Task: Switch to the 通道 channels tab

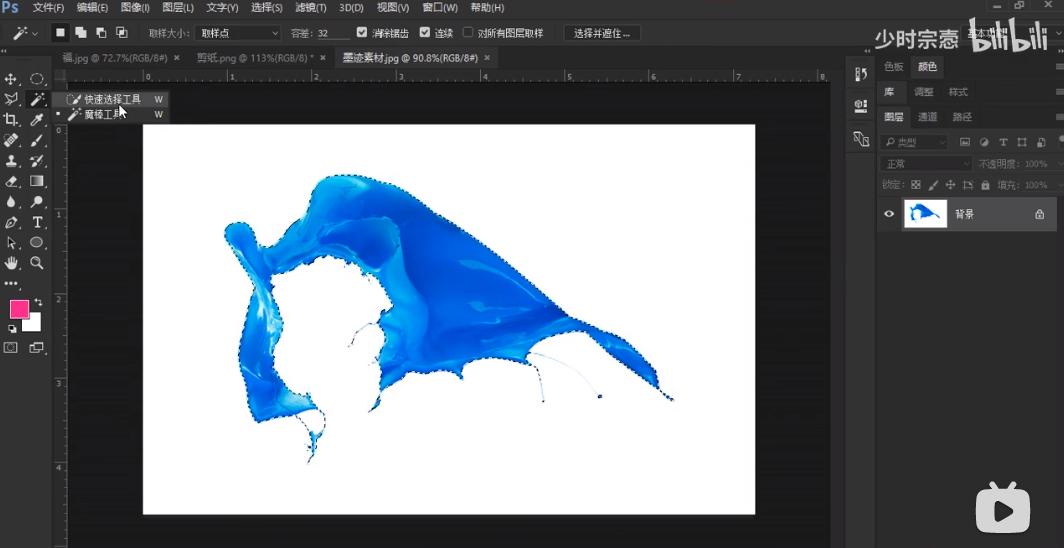Action: pyautogui.click(x=928, y=117)
